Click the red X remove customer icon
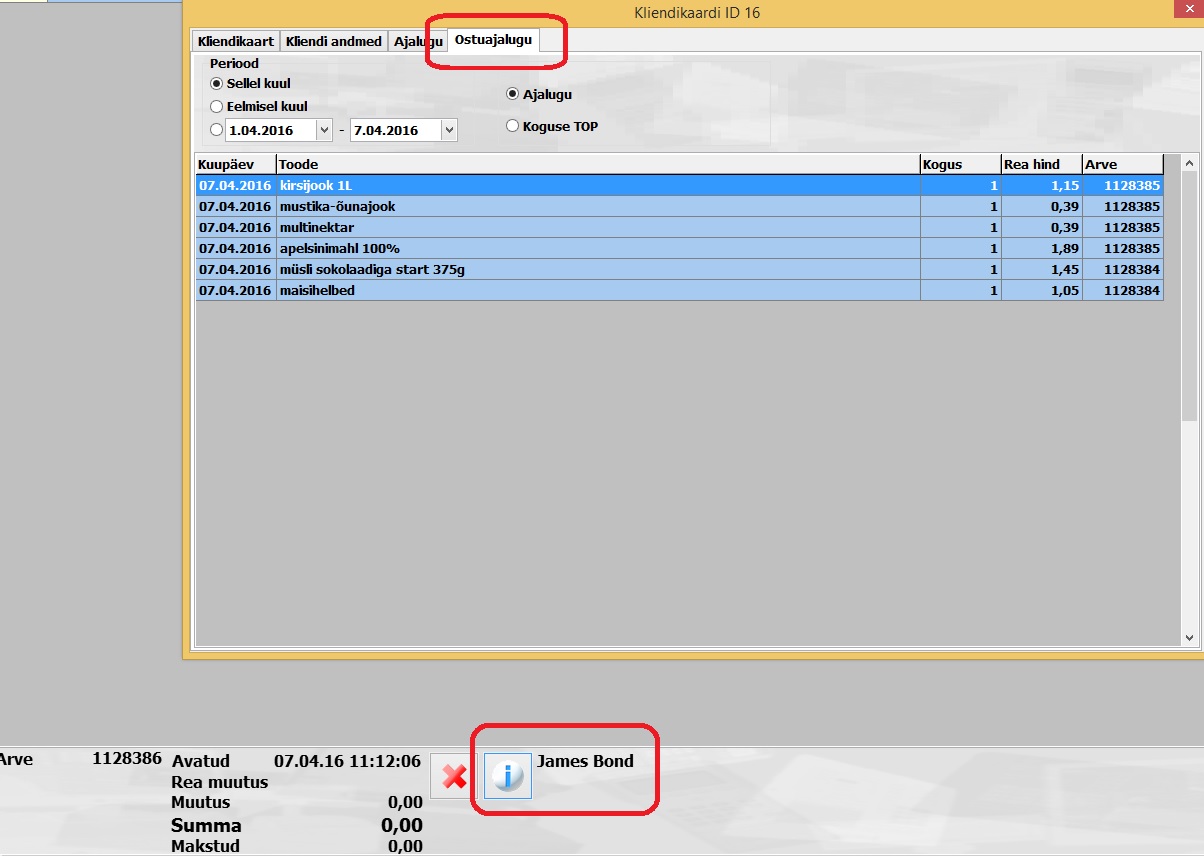1204x856 pixels. (454, 776)
